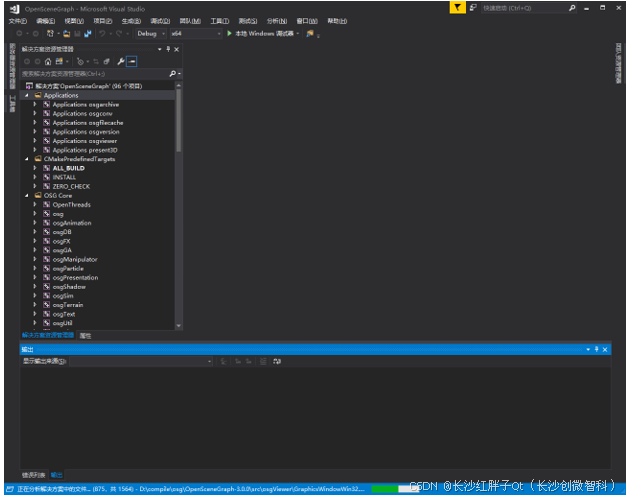Click the ALL_BUILD project icon
Viewport: 626px width, 498px height.
tap(46, 168)
